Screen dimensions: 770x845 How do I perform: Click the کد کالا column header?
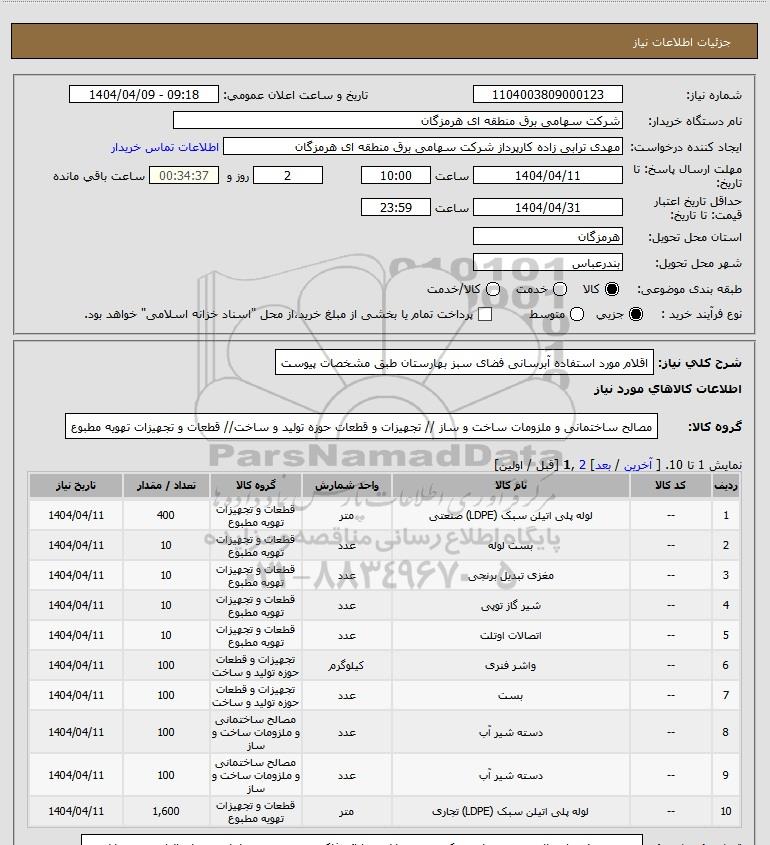[670, 485]
